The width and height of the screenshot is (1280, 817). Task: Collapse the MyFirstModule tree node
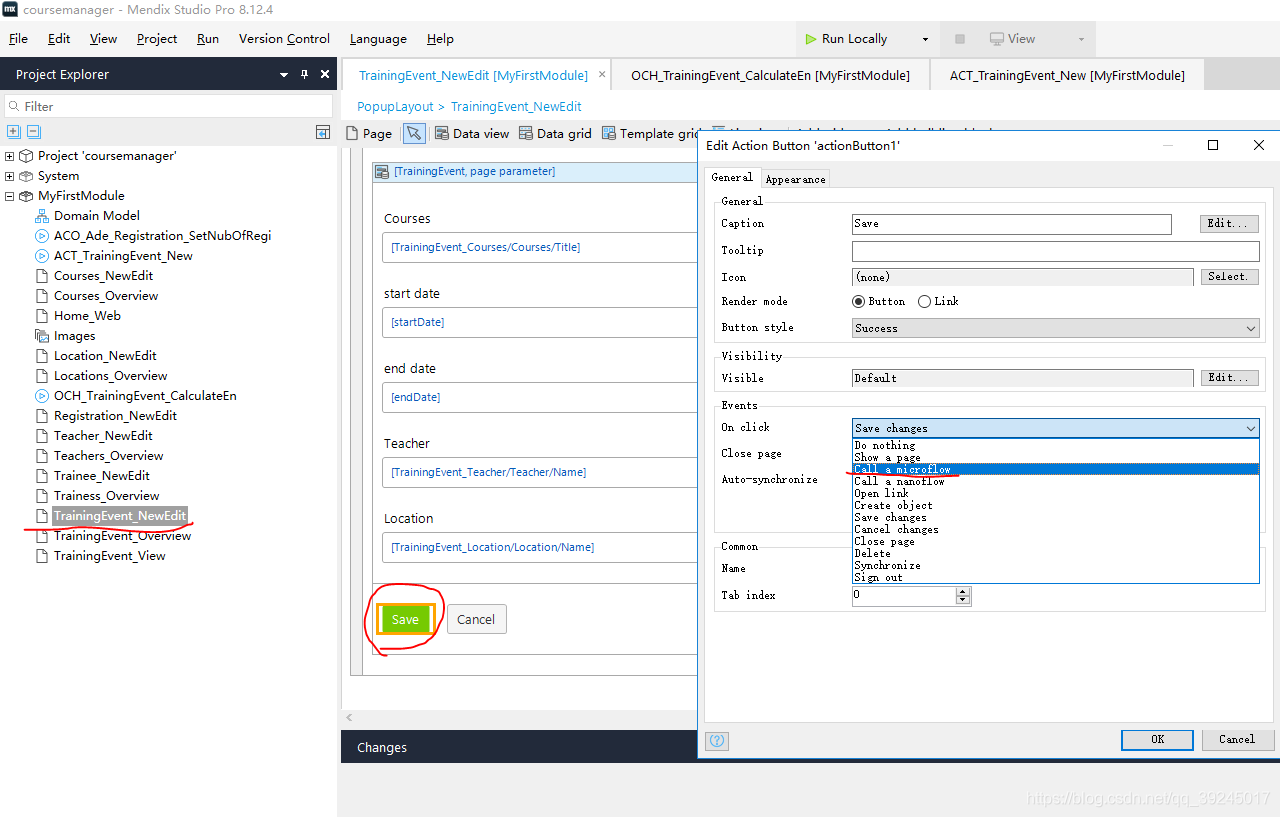coord(10,196)
